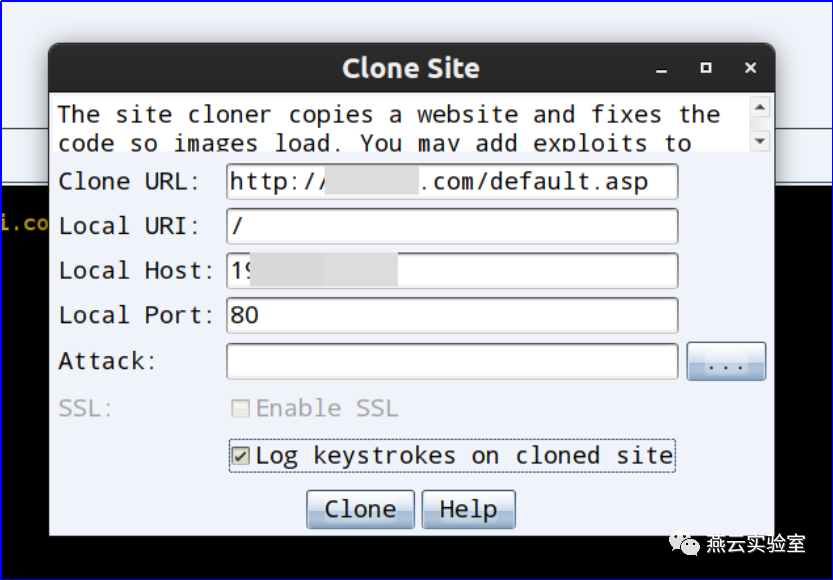This screenshot has width=833, height=580.
Task: Click the WeChat logo watermark
Action: [689, 544]
